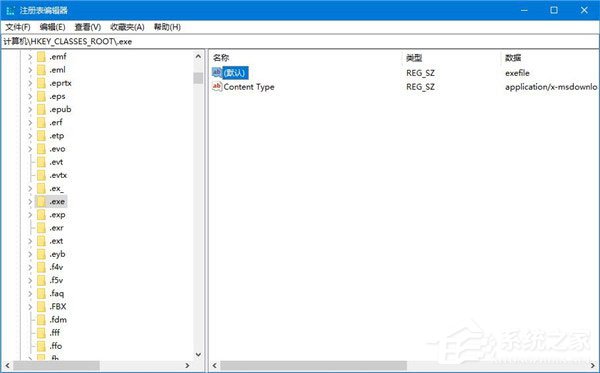The width and height of the screenshot is (600, 373).
Task: Minimize the Registry Editor window
Action: 524,10
